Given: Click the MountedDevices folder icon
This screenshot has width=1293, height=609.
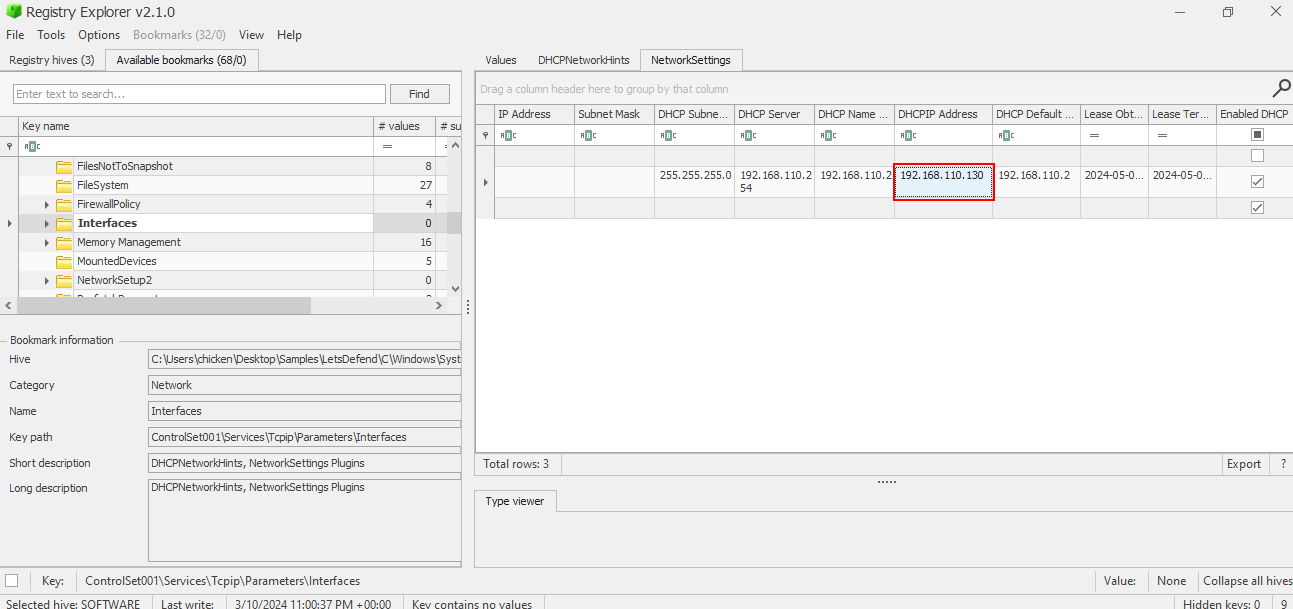Looking at the screenshot, I should tap(64, 261).
